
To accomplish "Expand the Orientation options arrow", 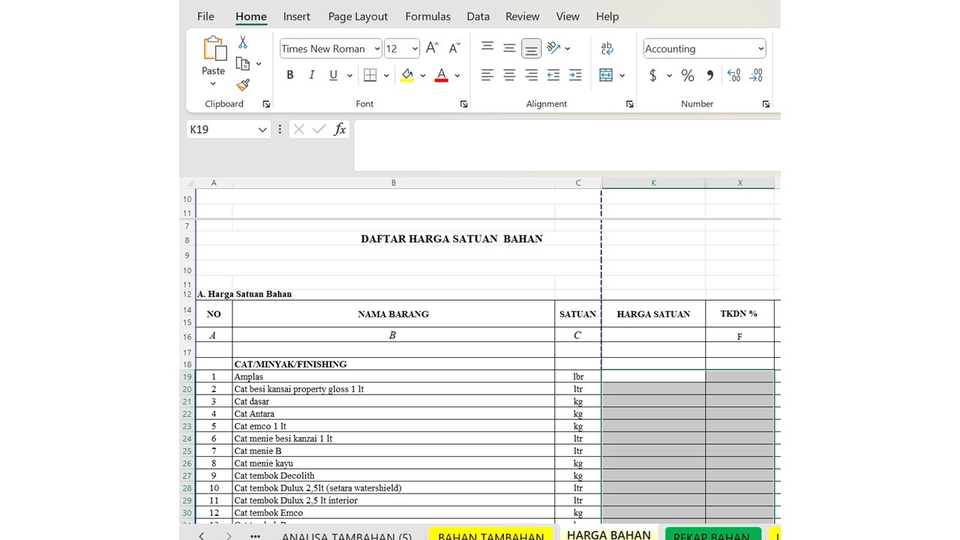I will click(x=568, y=48).
